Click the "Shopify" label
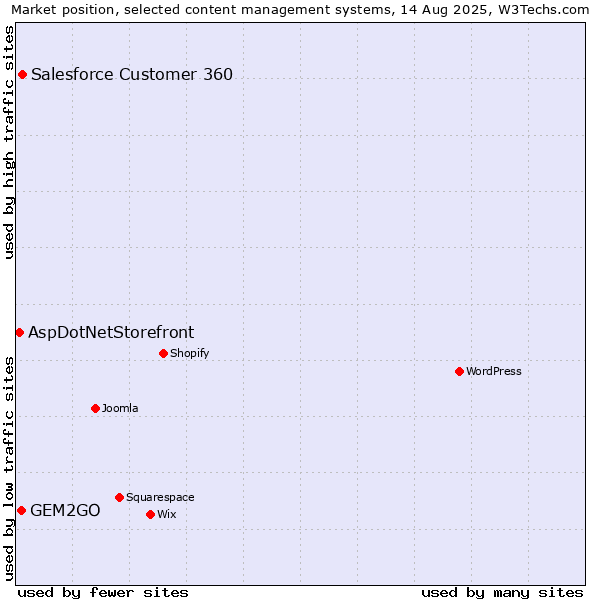Image resolution: width=600 pixels, height=600 pixels. click(x=189, y=353)
